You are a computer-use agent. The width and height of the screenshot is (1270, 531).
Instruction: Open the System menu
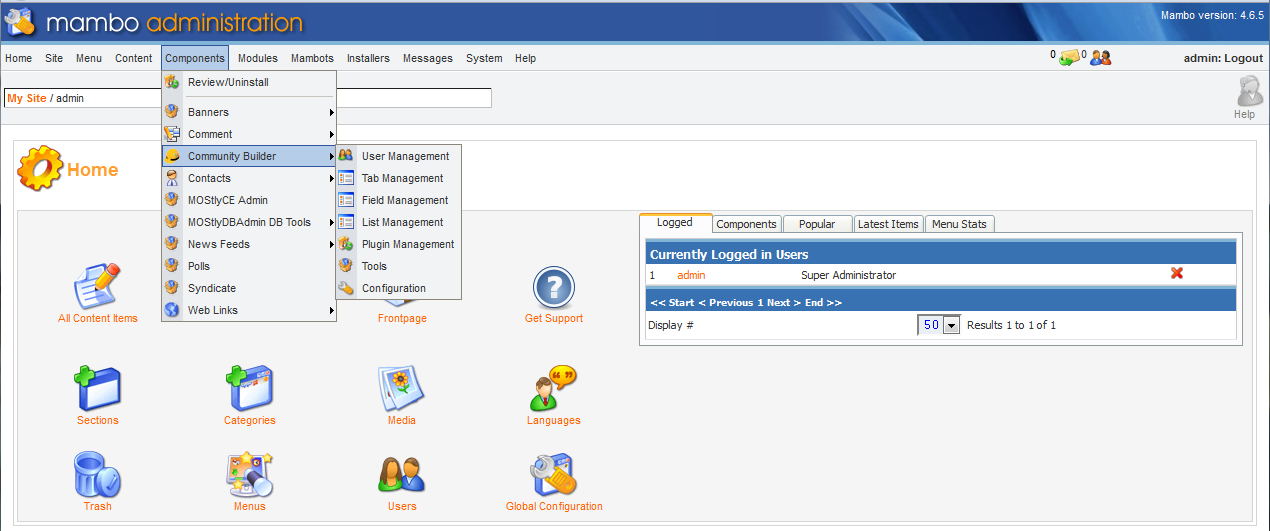click(484, 58)
